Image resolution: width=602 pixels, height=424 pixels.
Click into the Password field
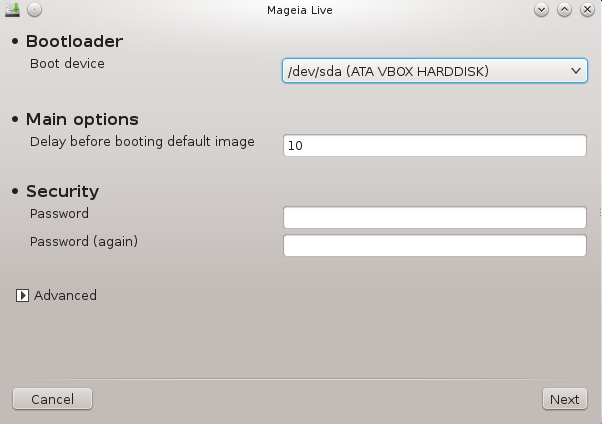[435, 217]
